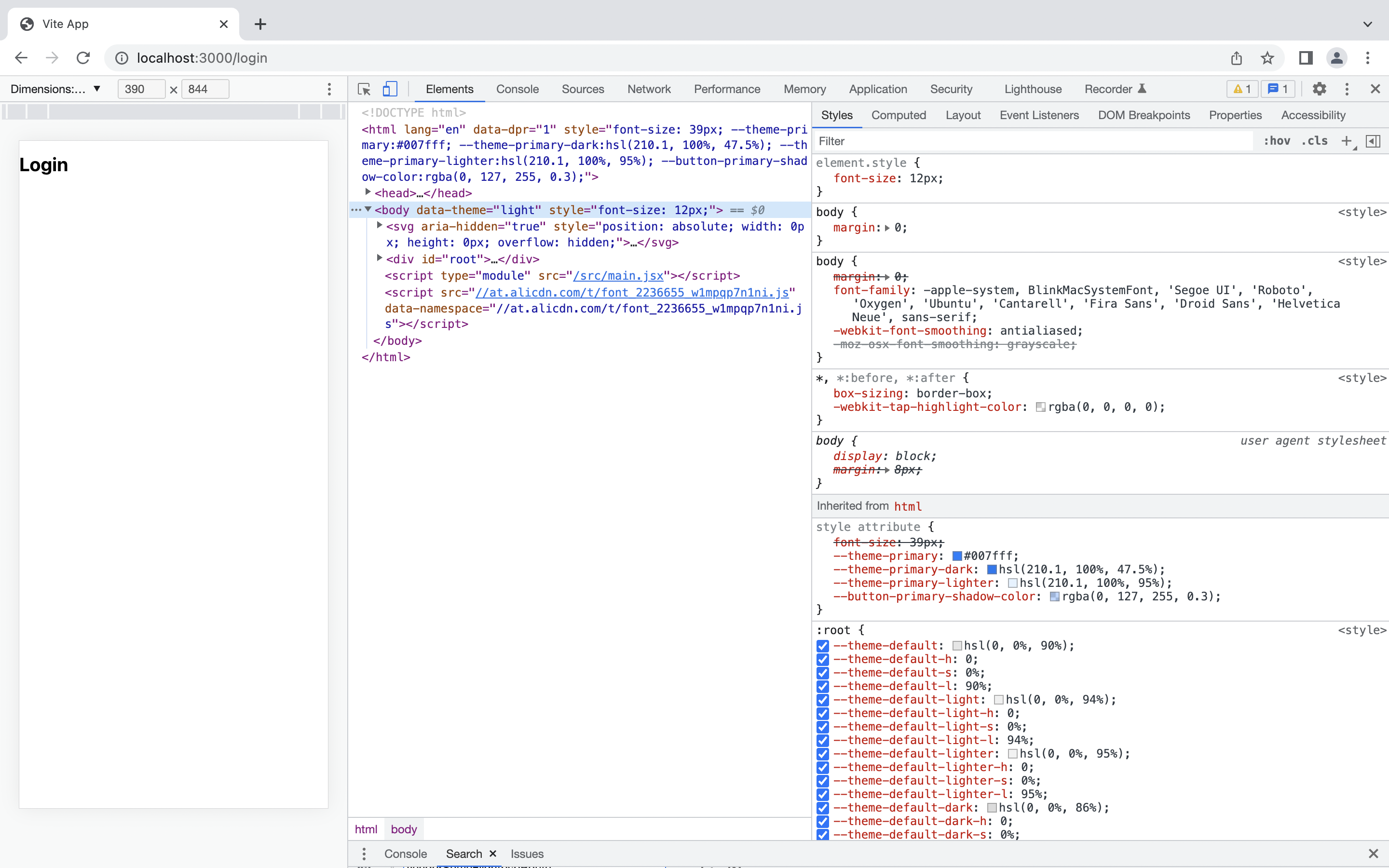Click the issues count badge
The image size is (1389, 868).
click(x=1278, y=89)
